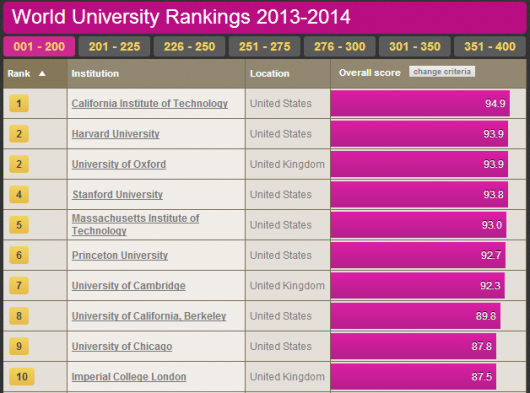Open the University of Chicago link

[x=122, y=346]
